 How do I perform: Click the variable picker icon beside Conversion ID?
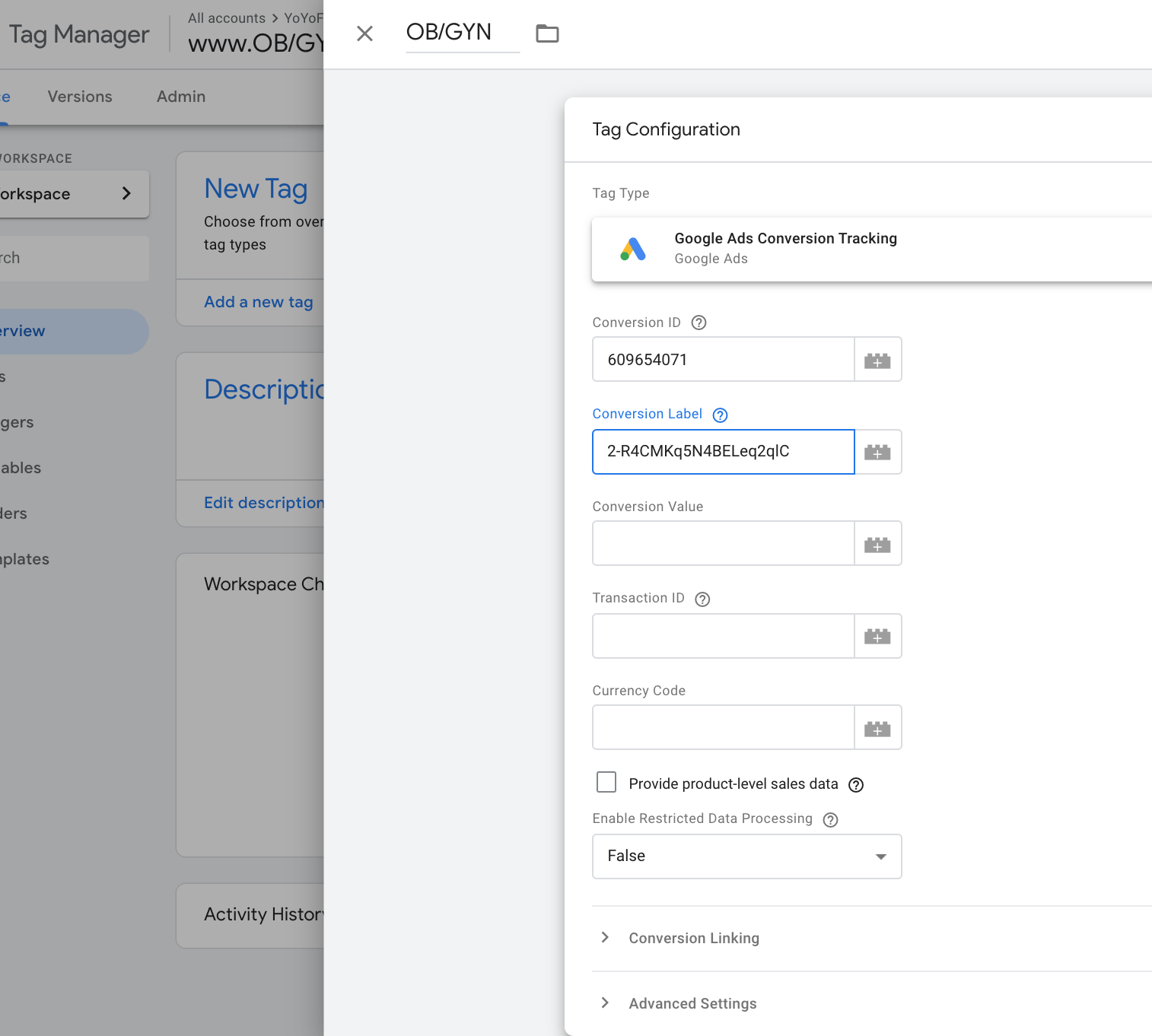(877, 359)
